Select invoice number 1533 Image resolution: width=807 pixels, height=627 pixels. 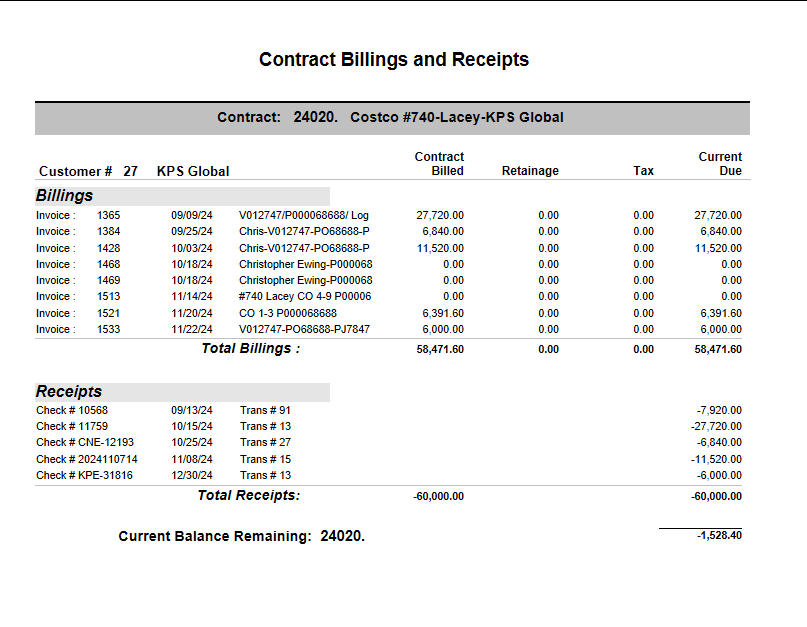109,329
